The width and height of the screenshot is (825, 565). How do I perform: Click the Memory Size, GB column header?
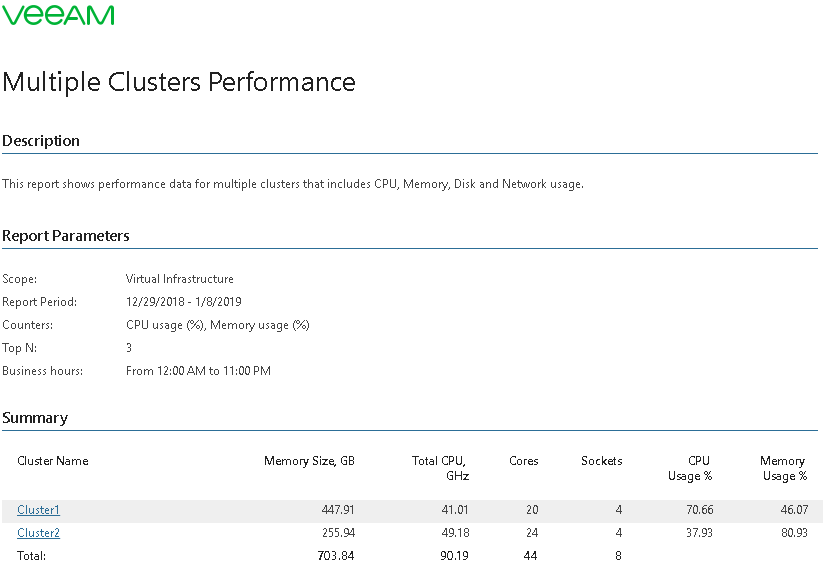(x=309, y=461)
